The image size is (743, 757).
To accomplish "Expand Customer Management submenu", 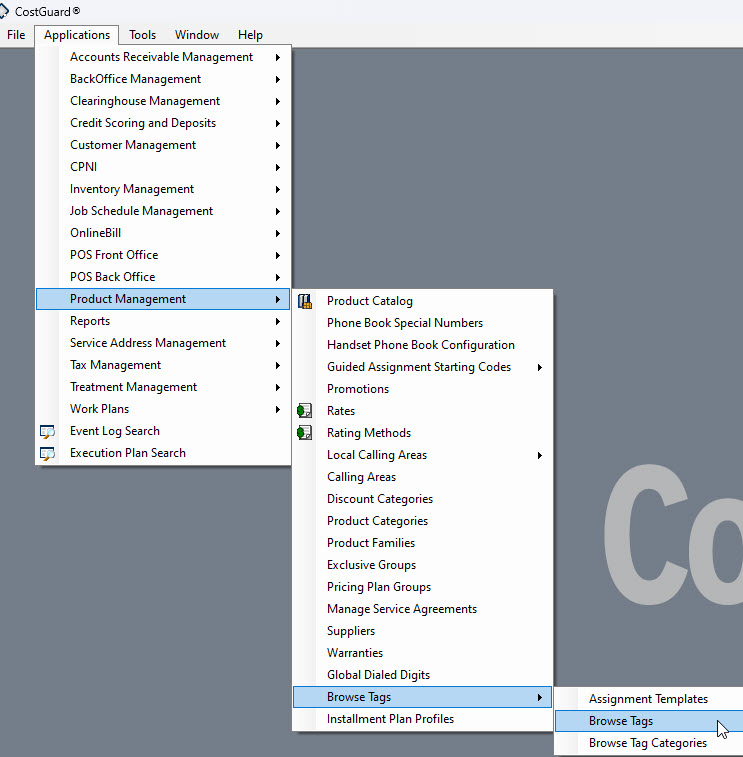I will pyautogui.click(x=163, y=145).
